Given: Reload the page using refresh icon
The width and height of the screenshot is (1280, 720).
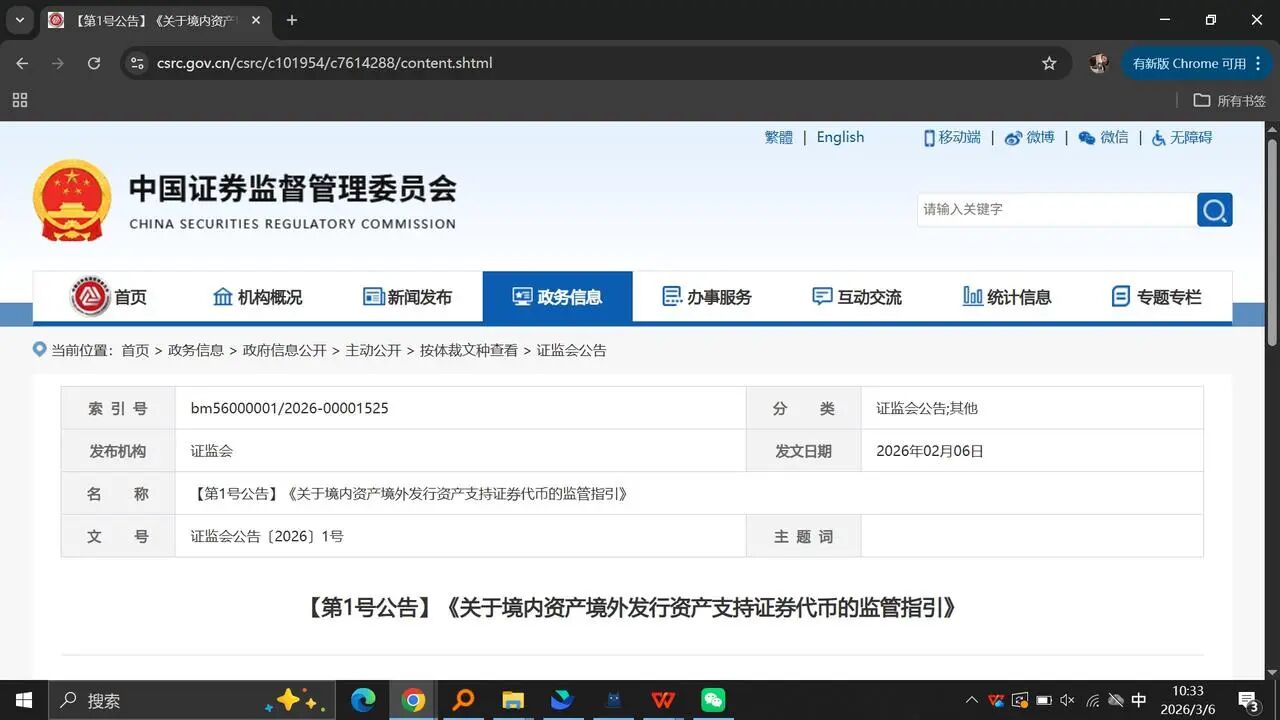Looking at the screenshot, I should (94, 63).
